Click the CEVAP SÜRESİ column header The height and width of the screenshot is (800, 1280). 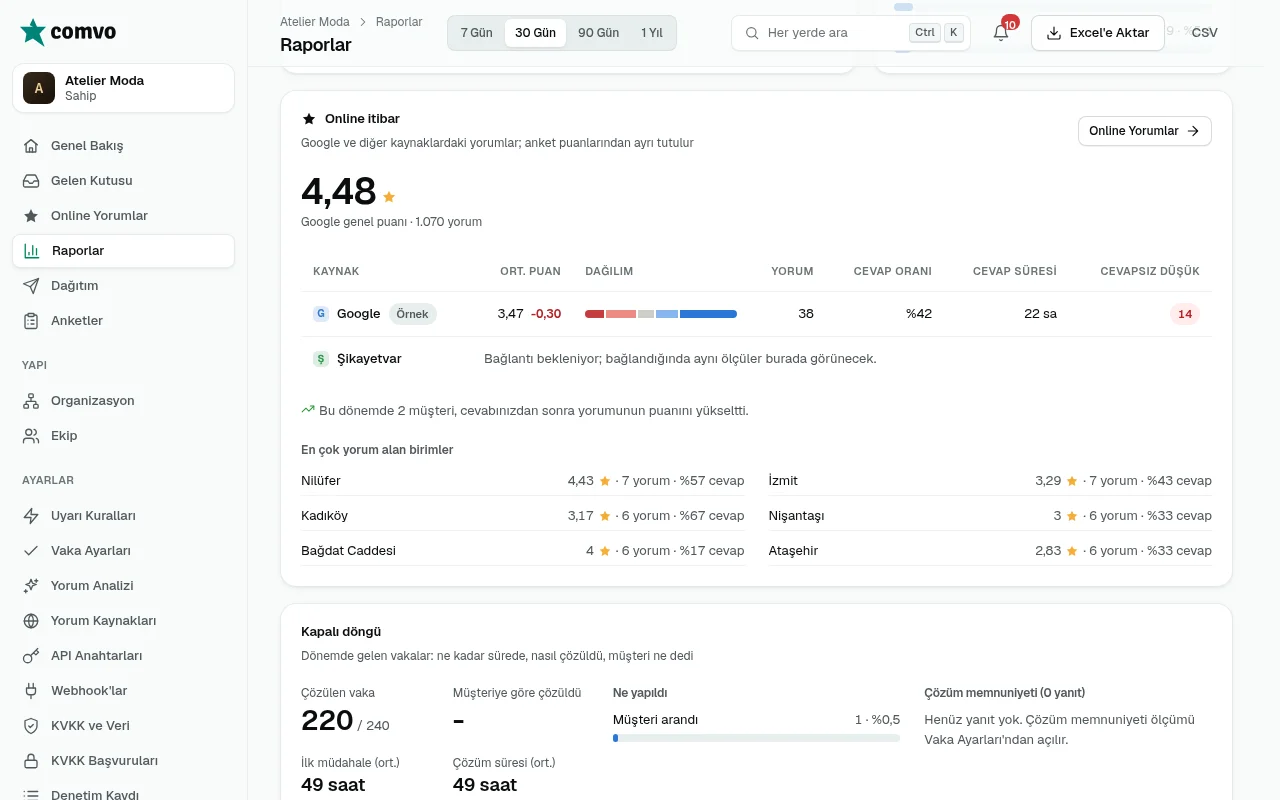coord(1015,271)
